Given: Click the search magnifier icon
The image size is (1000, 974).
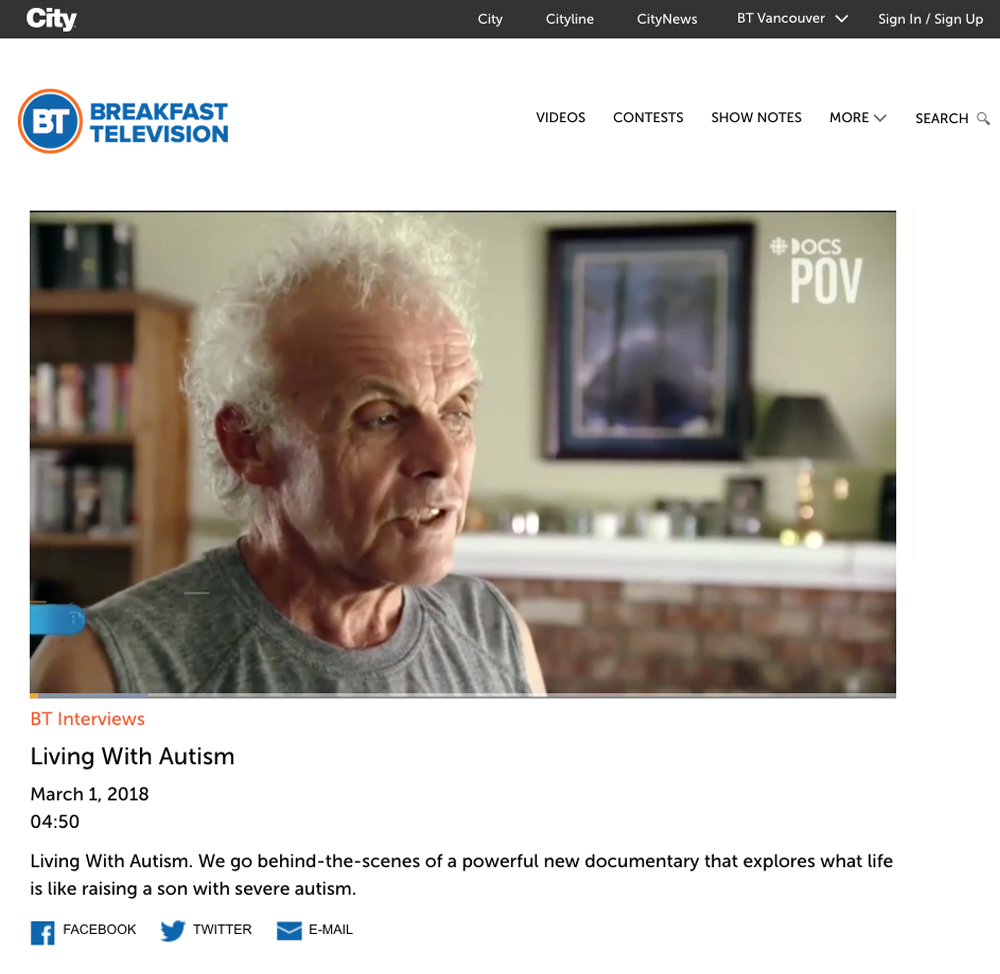Looking at the screenshot, I should point(983,119).
